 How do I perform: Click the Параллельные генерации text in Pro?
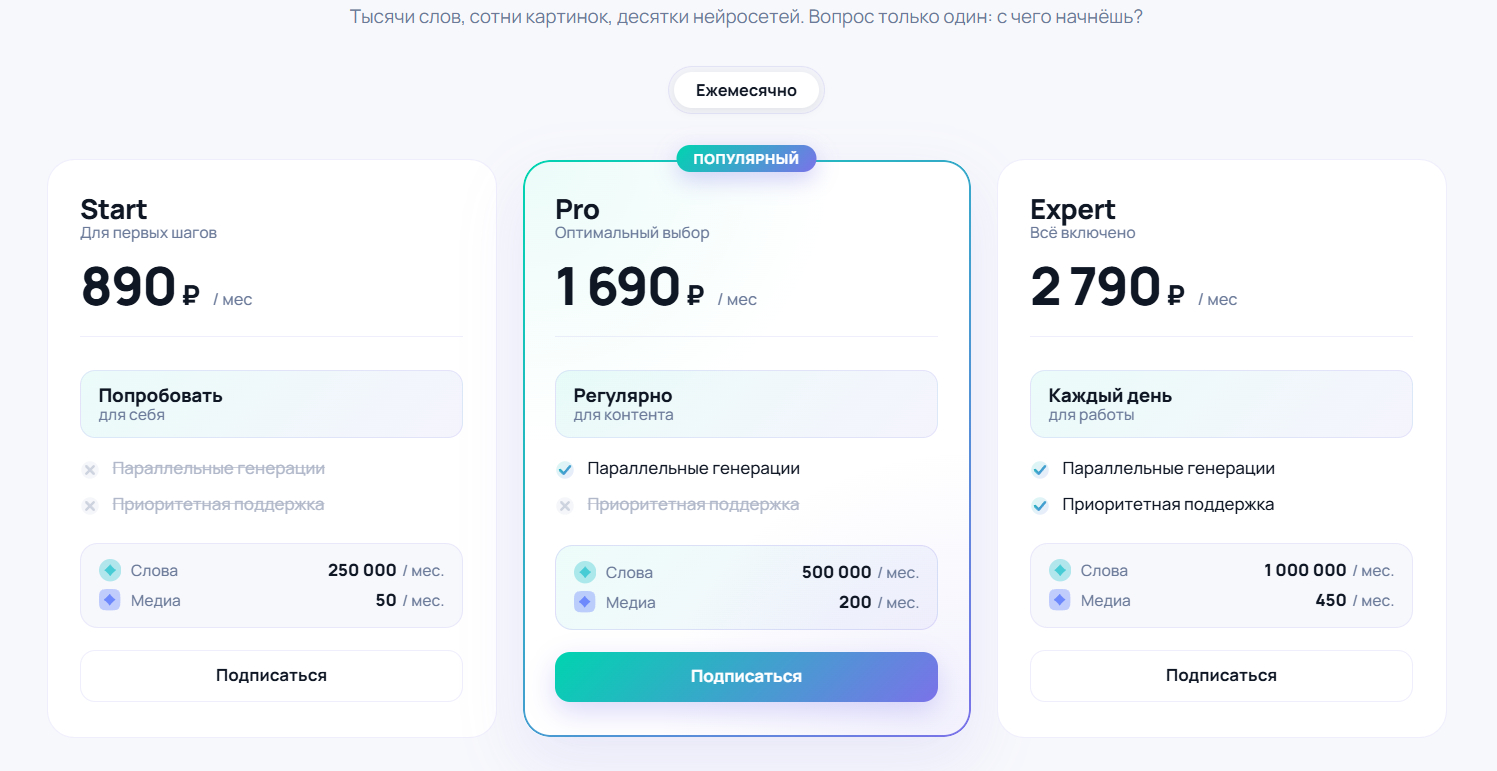694,469
